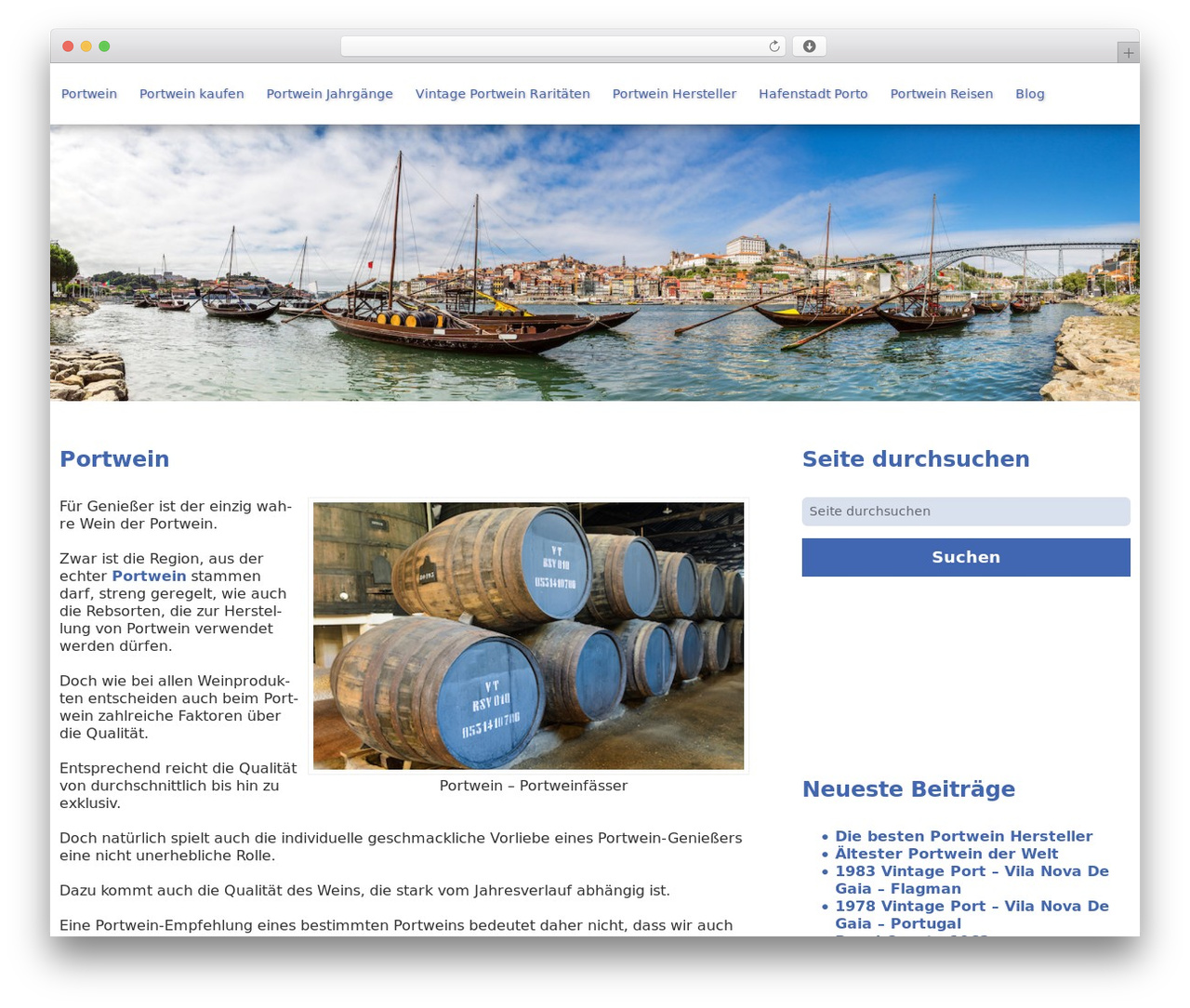
Task: Open post Die besten Portwein Hersteller
Action: [x=964, y=836]
